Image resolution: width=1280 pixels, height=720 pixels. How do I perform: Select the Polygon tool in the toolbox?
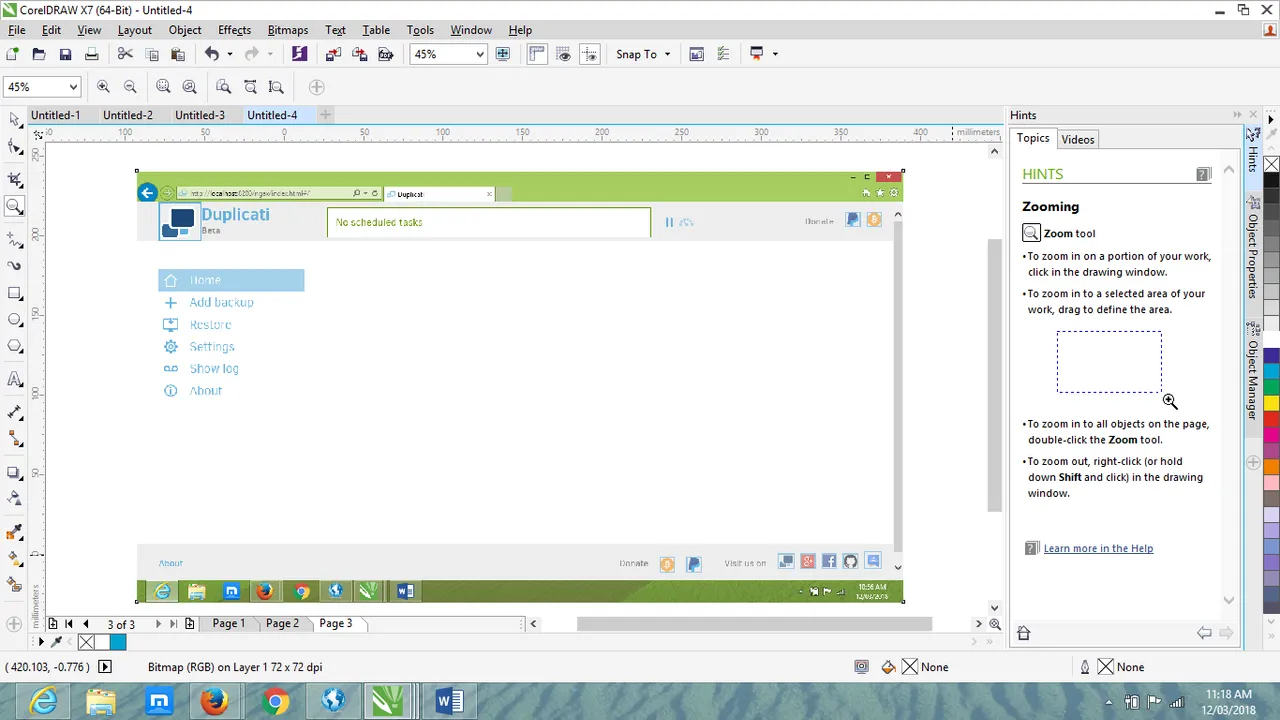pyautogui.click(x=15, y=346)
